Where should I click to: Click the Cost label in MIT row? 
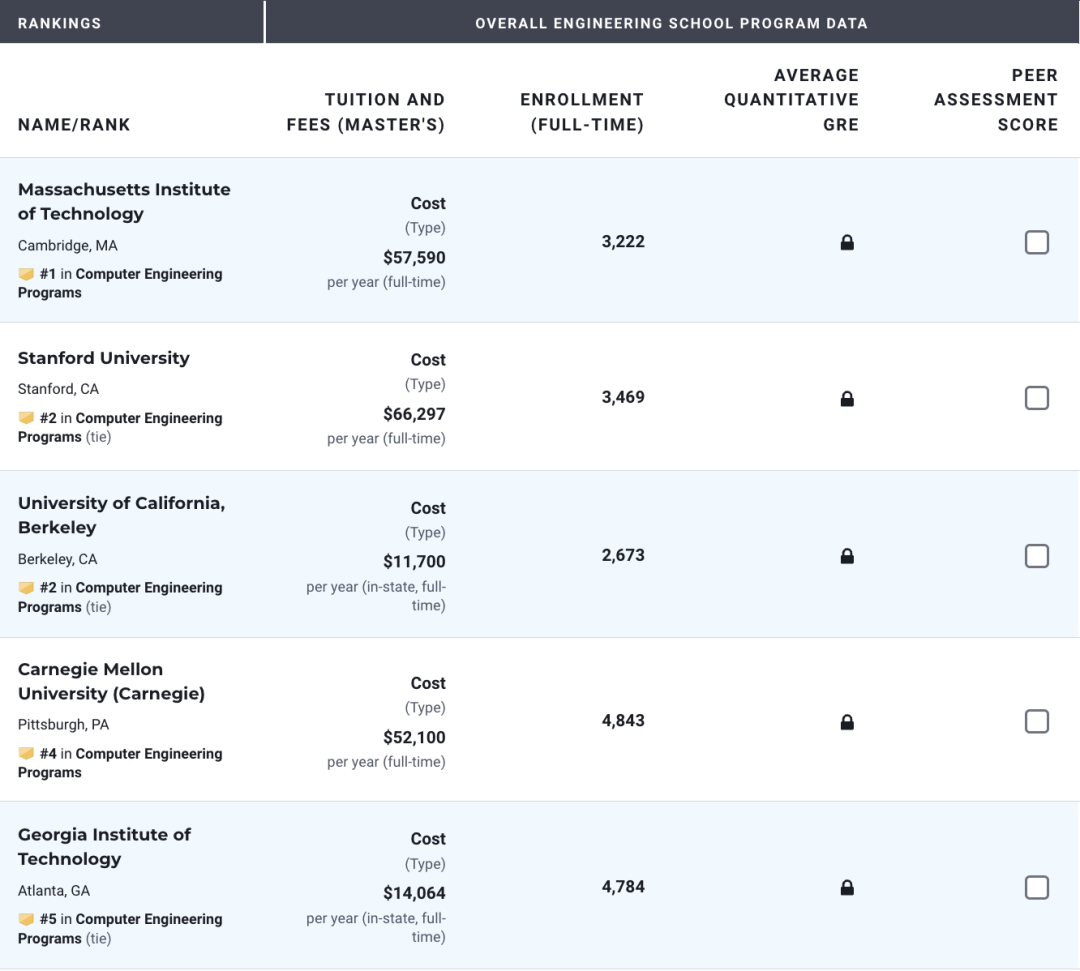(428, 203)
